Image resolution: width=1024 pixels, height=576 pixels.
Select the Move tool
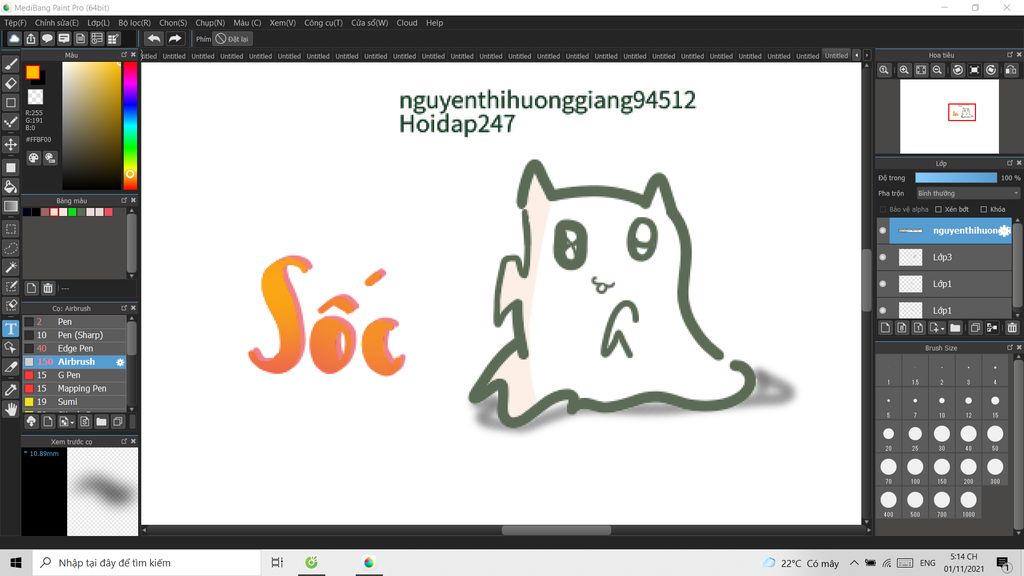(11, 144)
